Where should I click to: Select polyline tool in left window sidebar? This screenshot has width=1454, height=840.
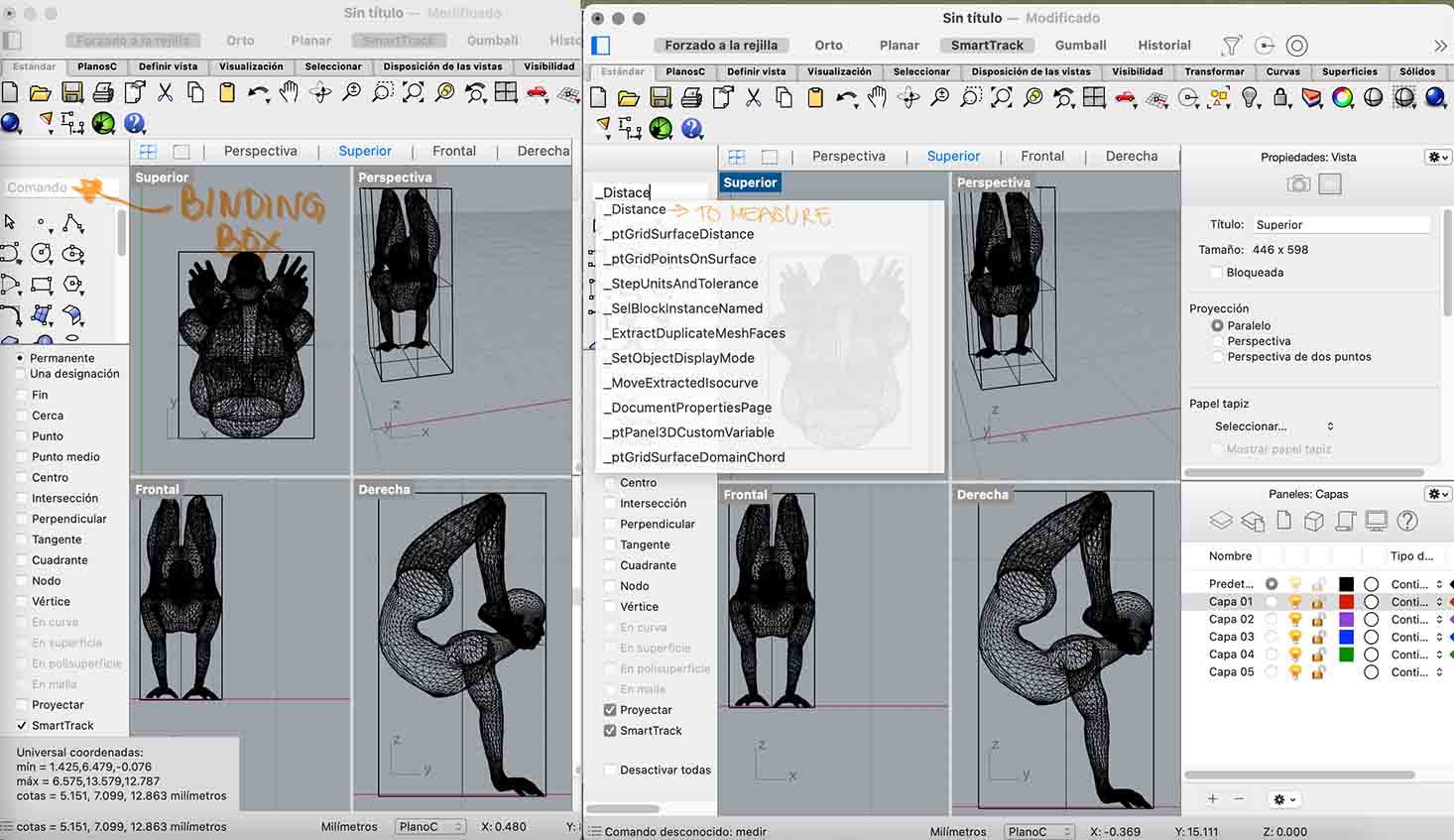tap(72, 223)
